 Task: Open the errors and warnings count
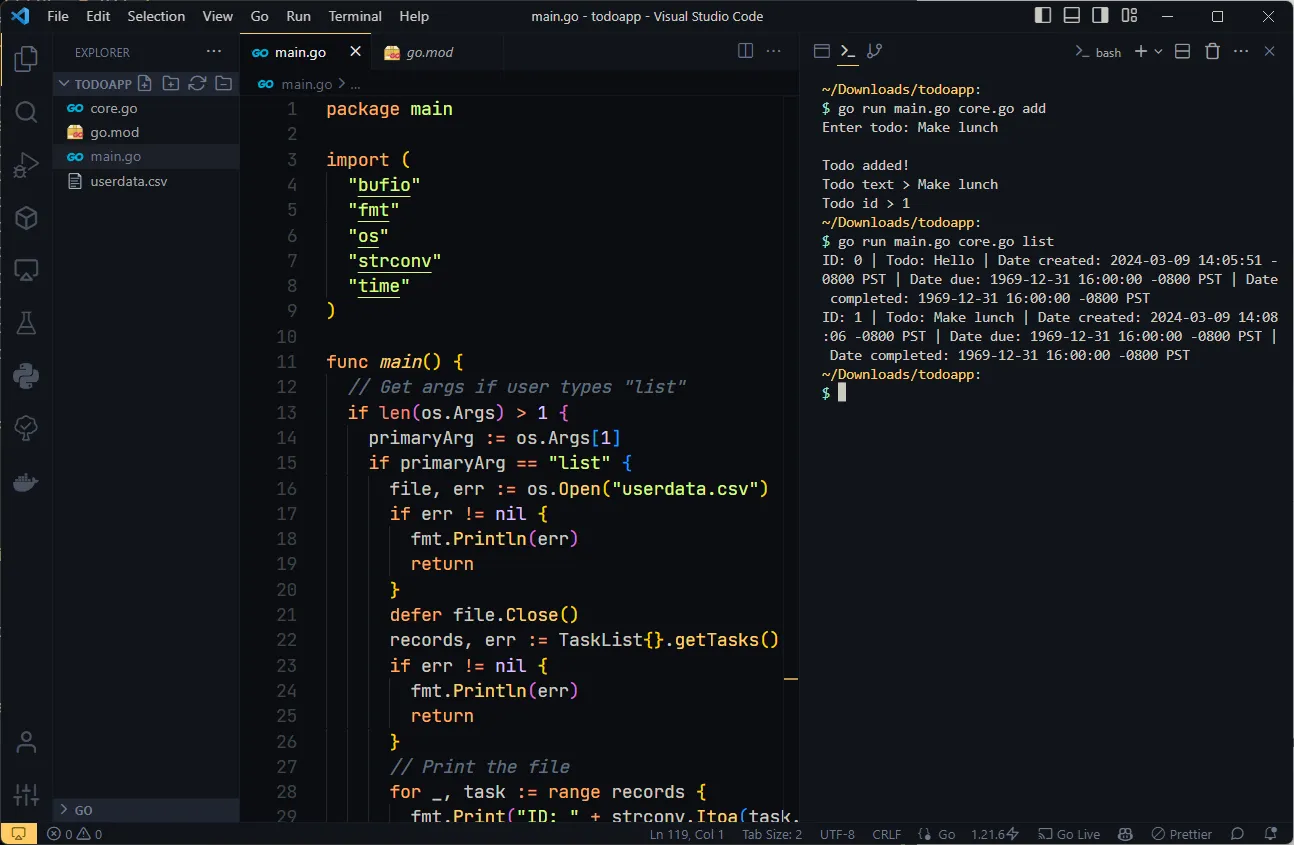coord(75,834)
